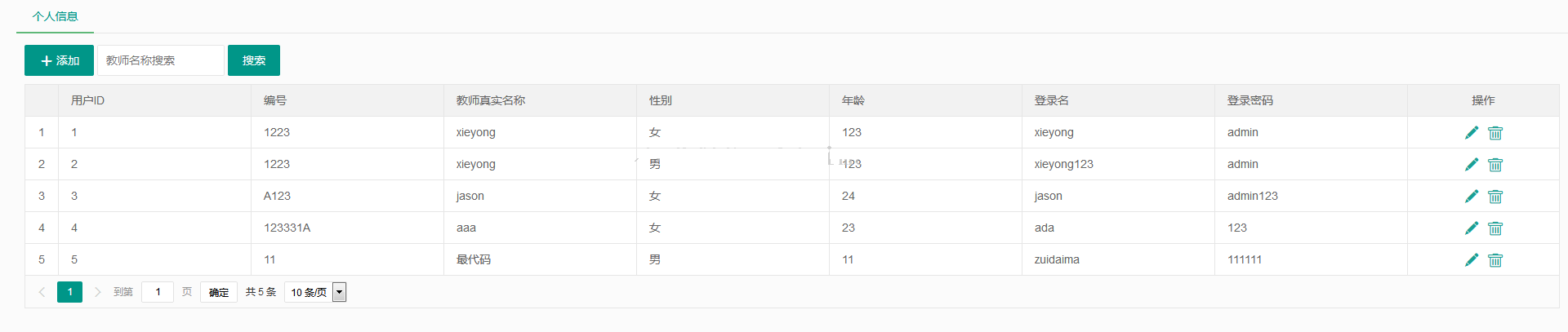The image size is (1568, 332).
Task: Open the 10 条/页 page size dropdown
Action: (x=315, y=292)
